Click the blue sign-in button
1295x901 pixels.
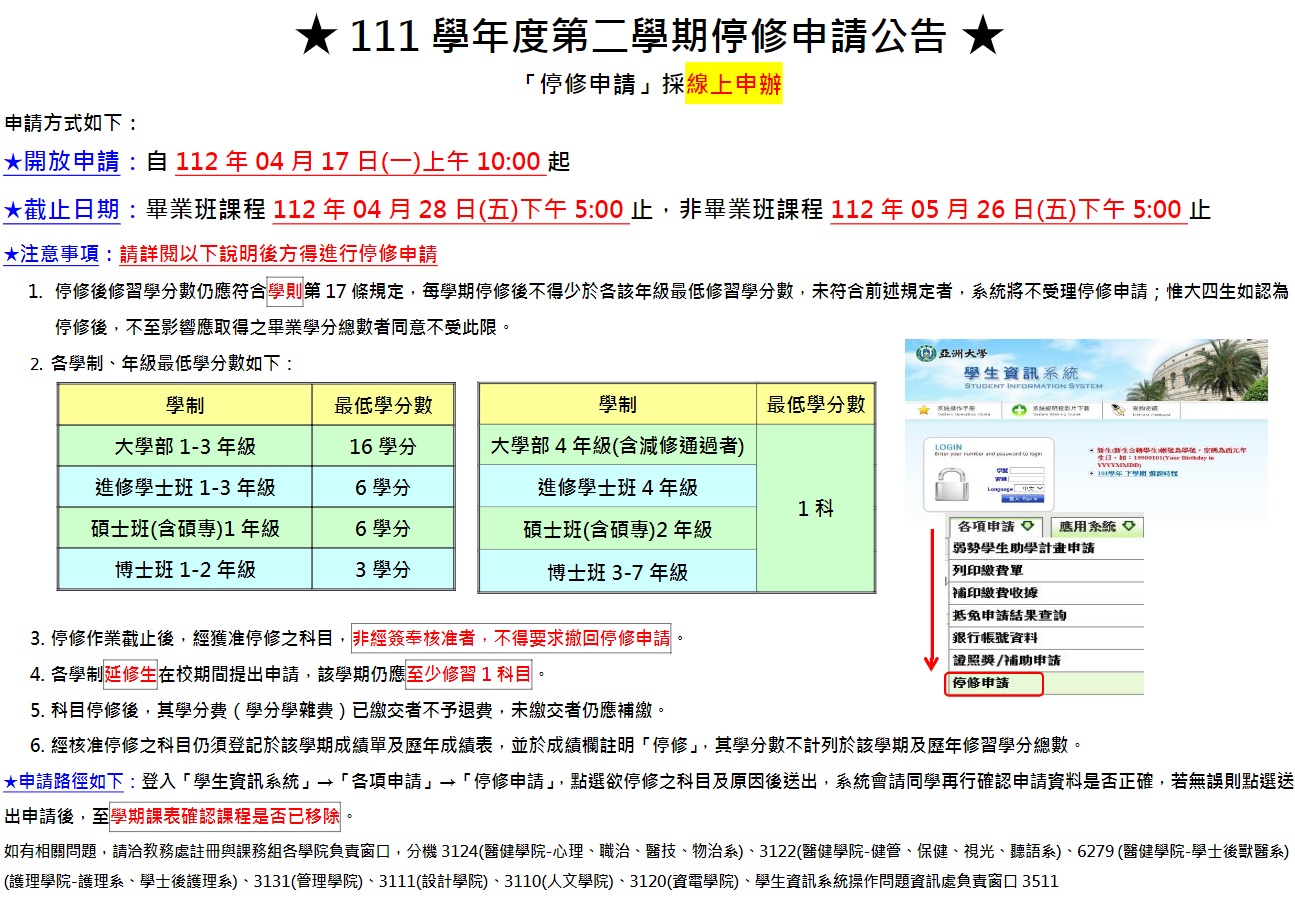click(x=1023, y=499)
